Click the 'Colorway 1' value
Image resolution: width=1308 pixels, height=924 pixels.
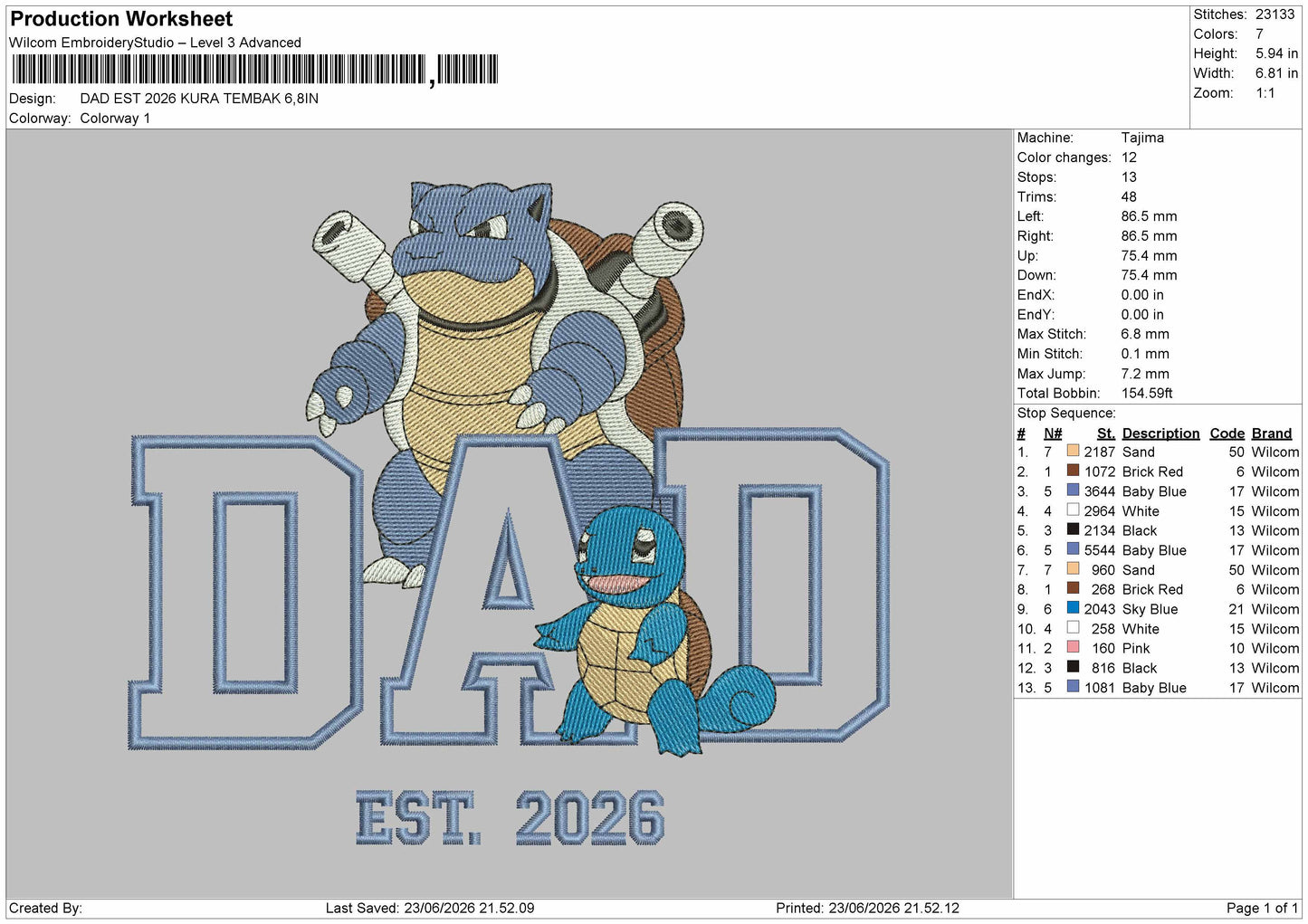[115, 119]
